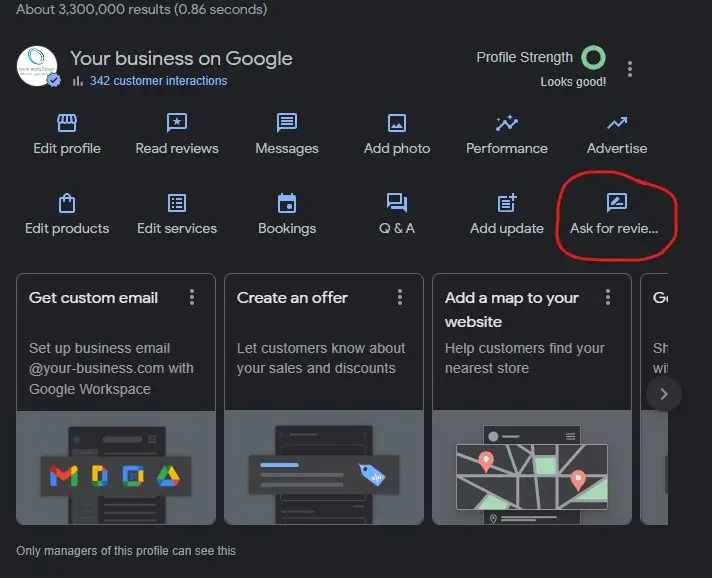The height and width of the screenshot is (578, 712).
Task: Open the Q & A chat icon
Action: click(x=397, y=203)
